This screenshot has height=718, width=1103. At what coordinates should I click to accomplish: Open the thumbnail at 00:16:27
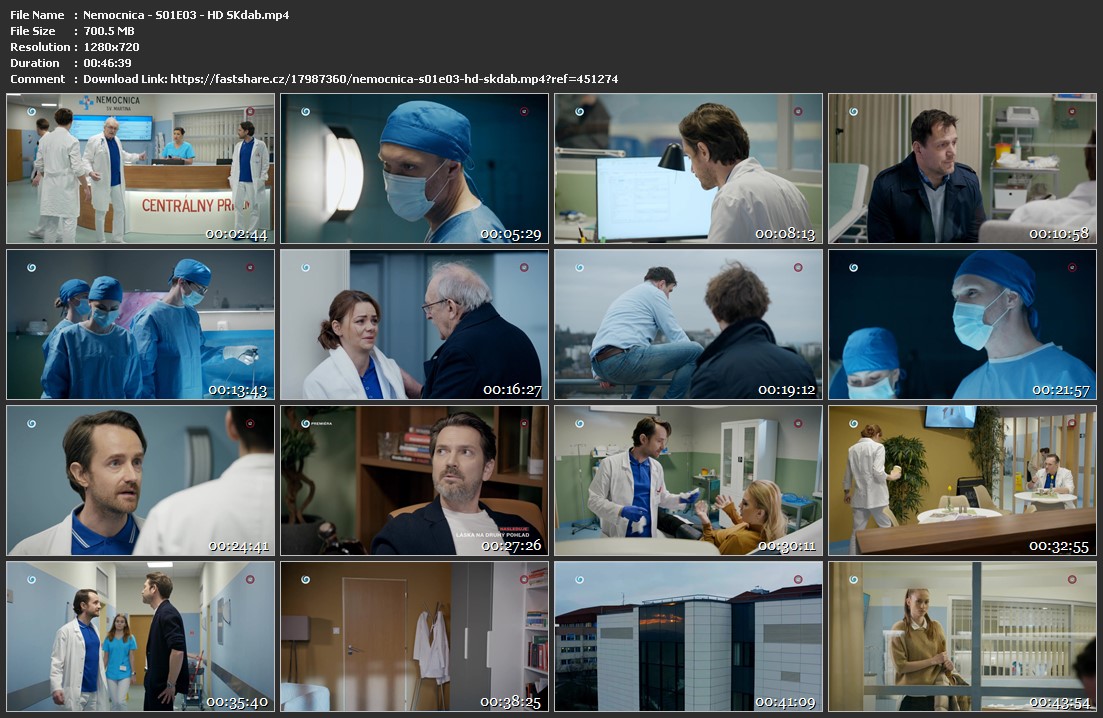click(414, 325)
